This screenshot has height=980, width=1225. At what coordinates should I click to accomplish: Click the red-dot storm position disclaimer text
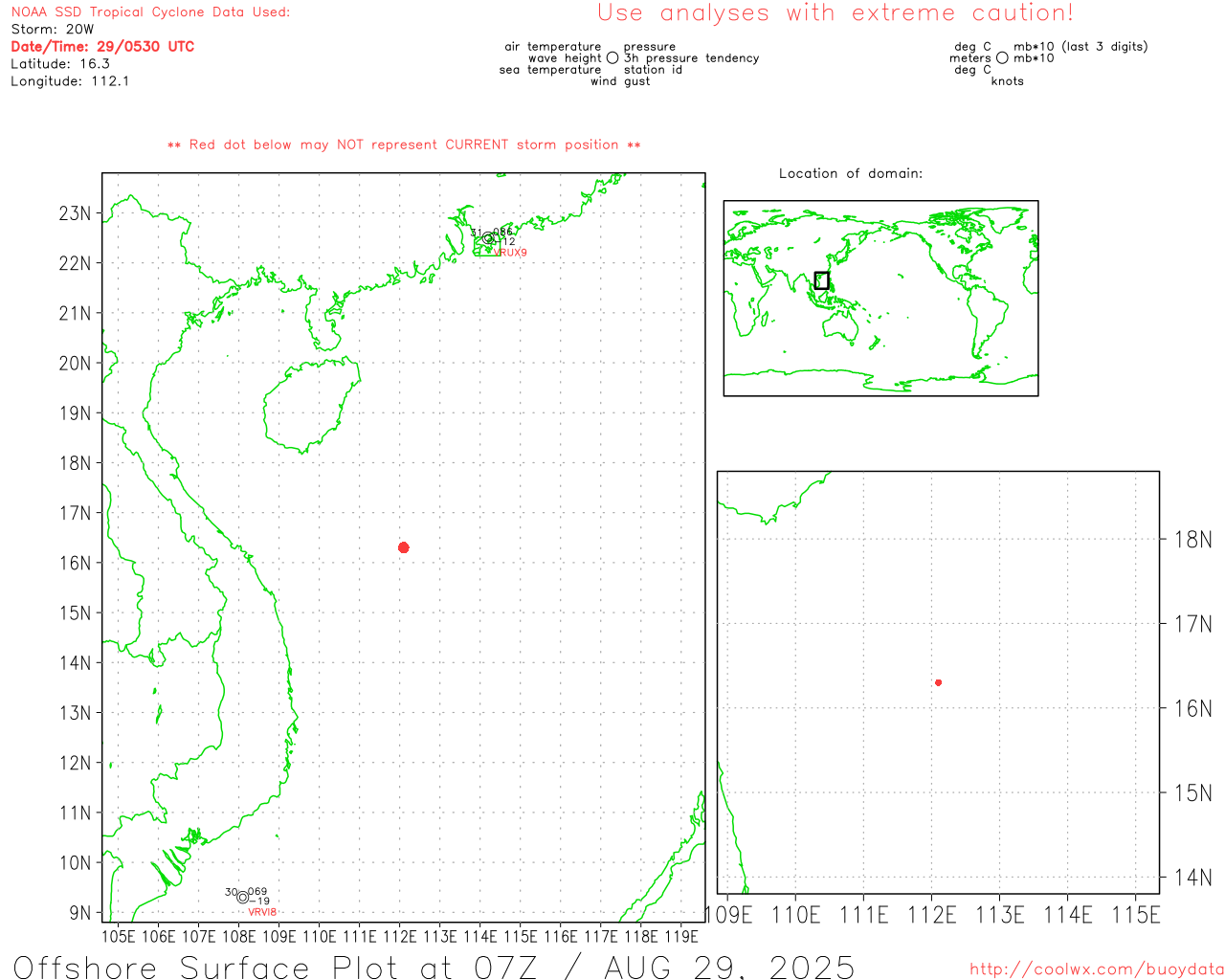coord(404,145)
